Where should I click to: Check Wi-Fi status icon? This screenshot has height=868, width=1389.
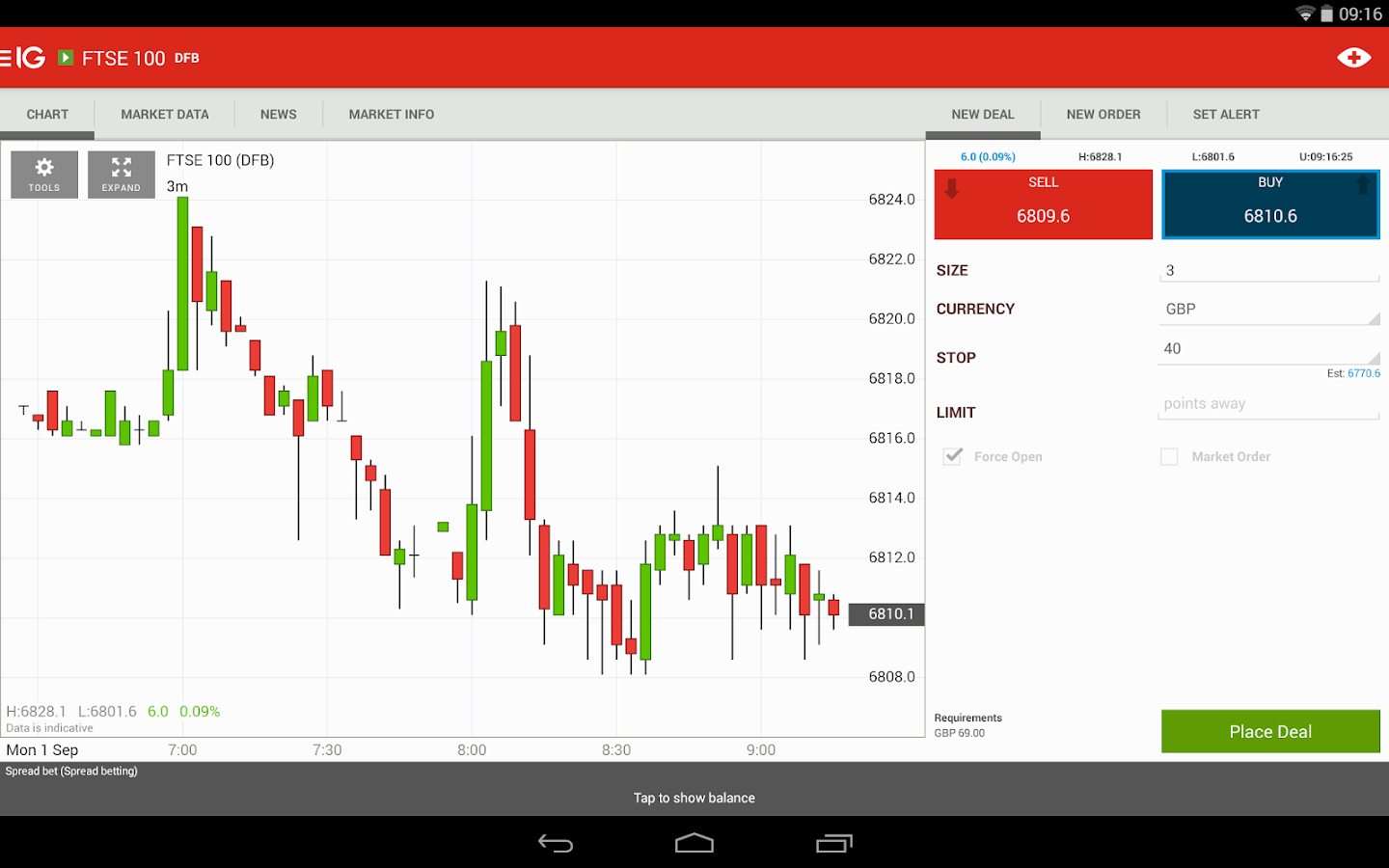1305,14
